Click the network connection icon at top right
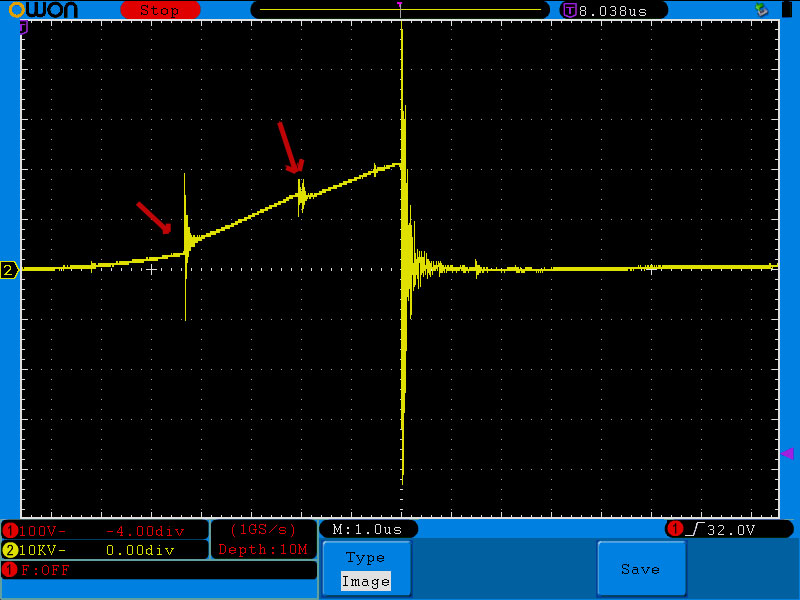This screenshot has width=800, height=600. pos(761,9)
